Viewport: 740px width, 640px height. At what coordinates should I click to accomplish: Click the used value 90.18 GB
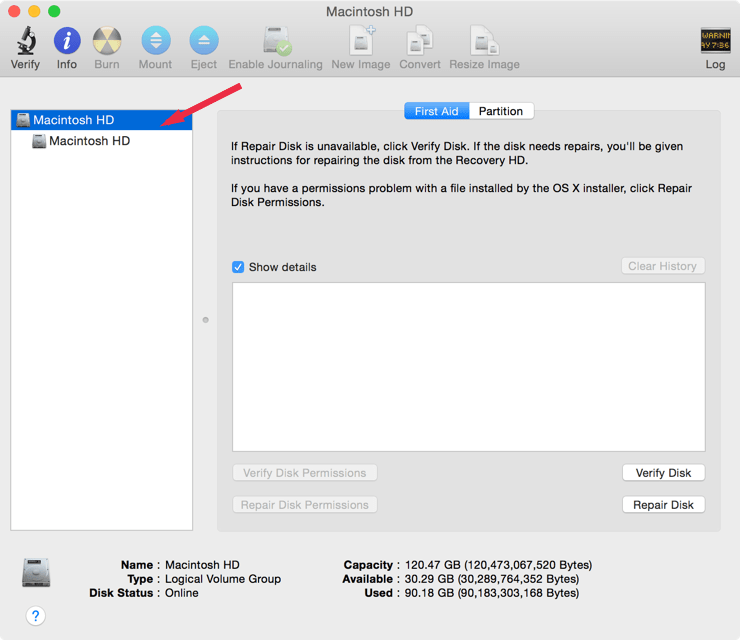pyautogui.click(x=429, y=593)
